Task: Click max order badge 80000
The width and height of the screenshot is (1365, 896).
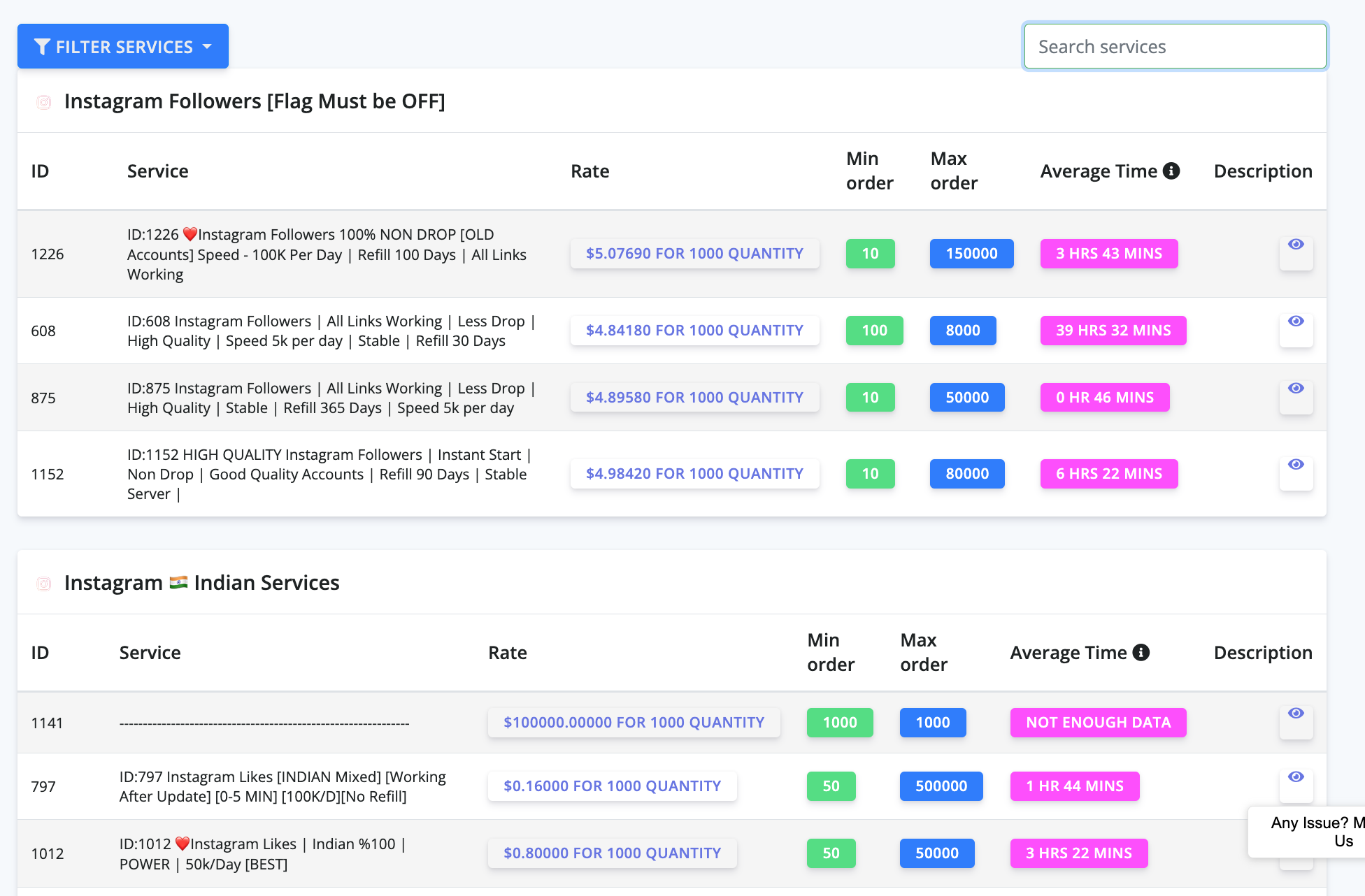Action: coord(967,474)
